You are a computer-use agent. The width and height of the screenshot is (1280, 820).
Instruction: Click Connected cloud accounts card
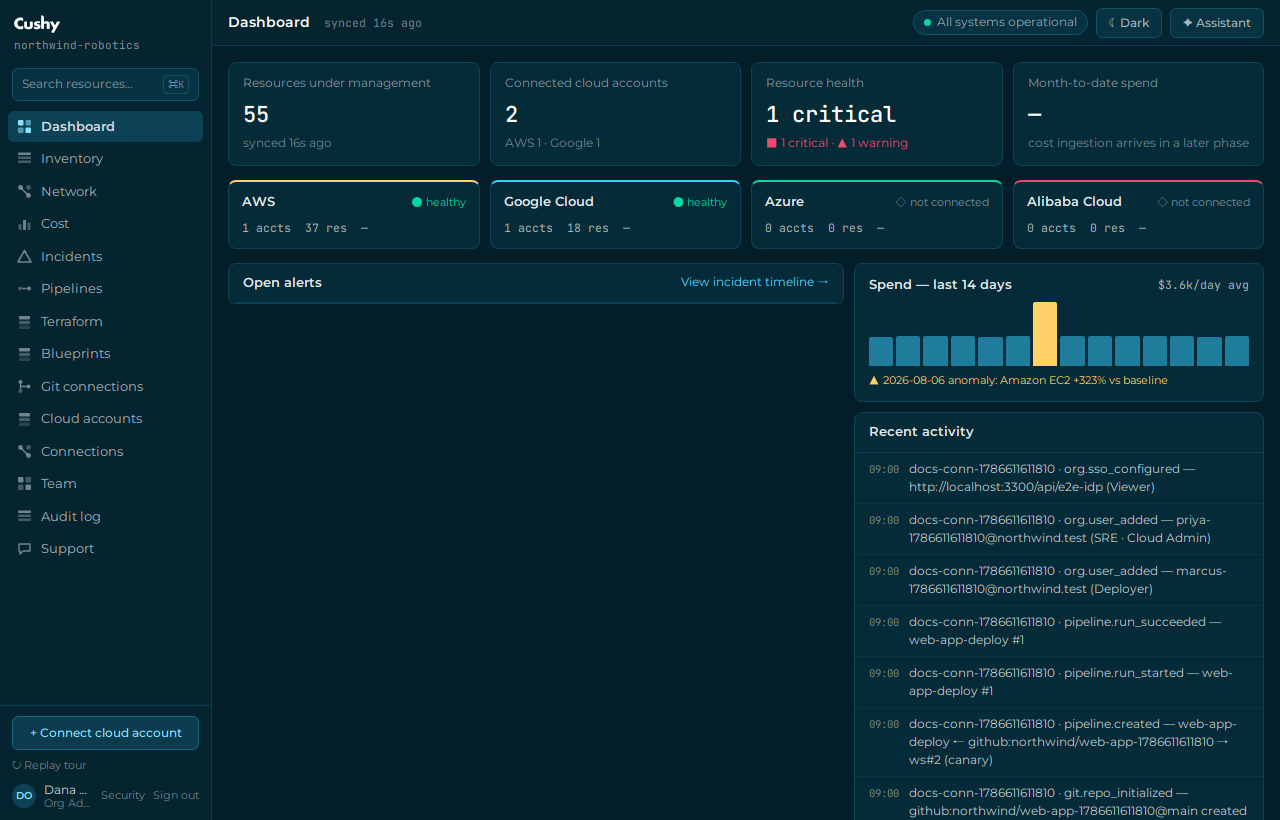click(x=615, y=114)
